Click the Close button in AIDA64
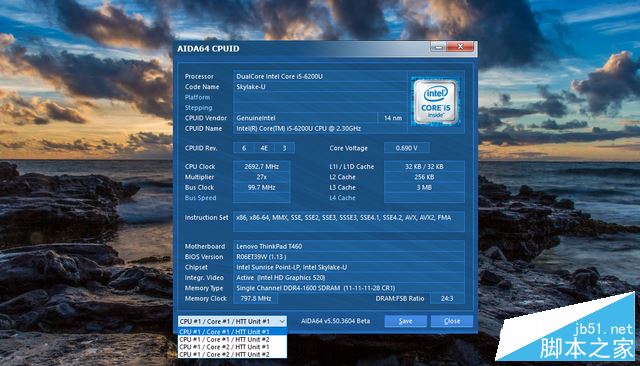640x366 pixels. (x=452, y=321)
